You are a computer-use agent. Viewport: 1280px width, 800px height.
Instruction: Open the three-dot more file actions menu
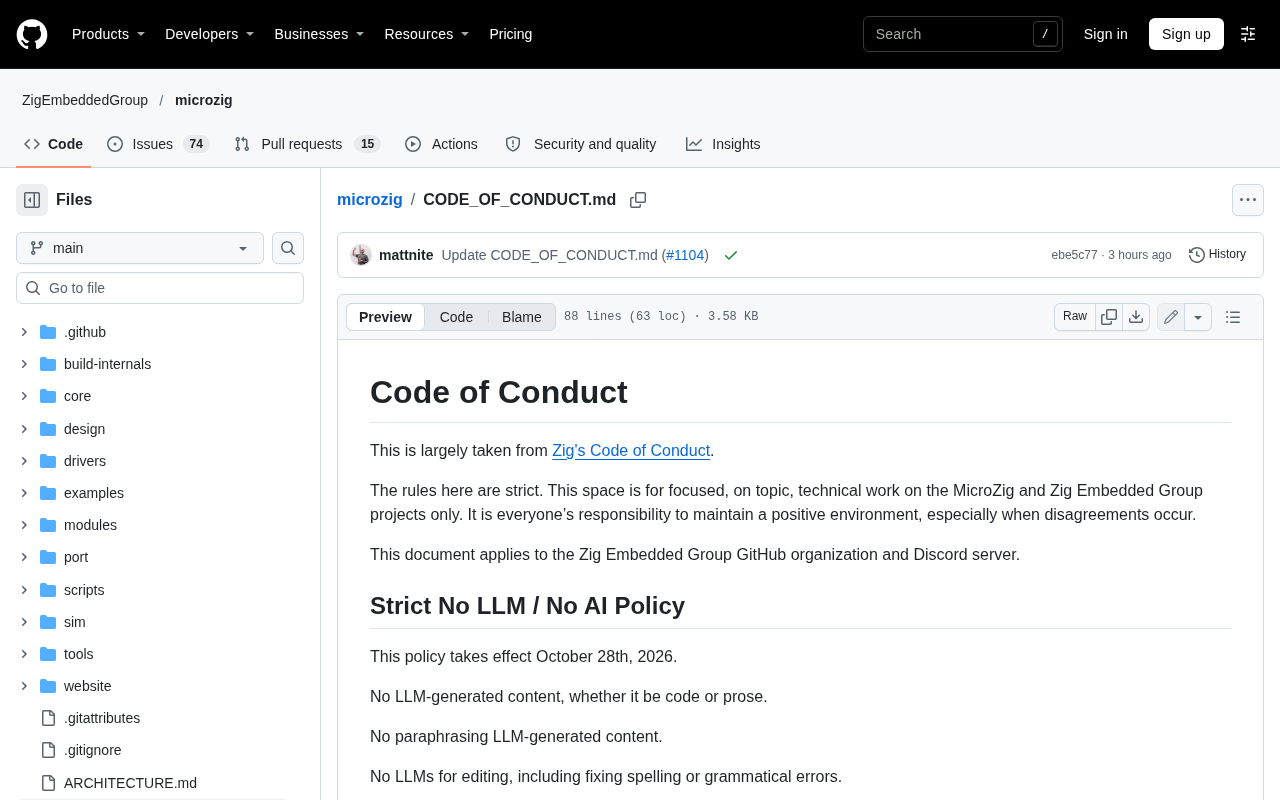[1248, 200]
